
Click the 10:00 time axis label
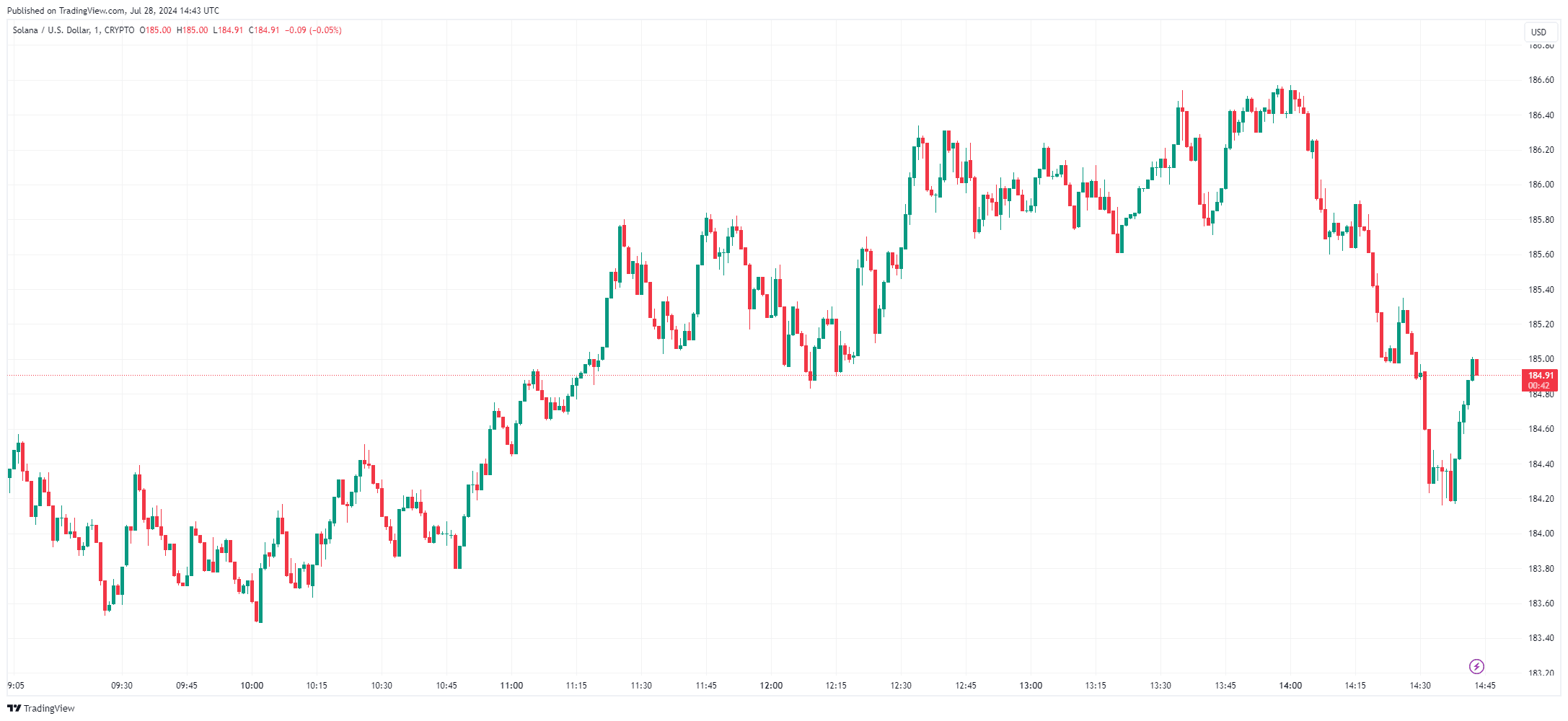pyautogui.click(x=252, y=686)
